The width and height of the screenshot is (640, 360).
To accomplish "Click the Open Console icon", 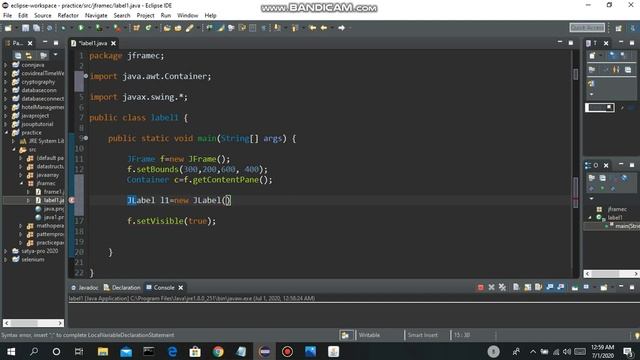I will tap(604, 287).
